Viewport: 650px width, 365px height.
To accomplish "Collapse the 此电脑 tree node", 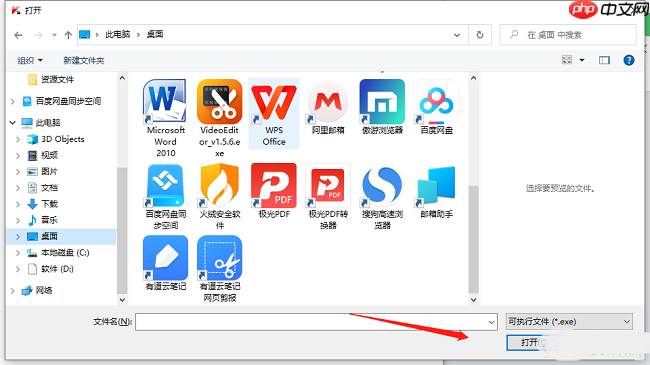I will (x=12, y=123).
